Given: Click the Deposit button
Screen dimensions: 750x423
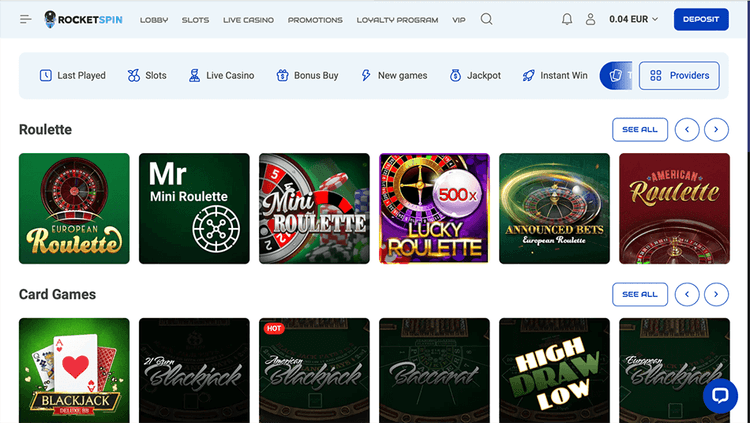Looking at the screenshot, I should coord(701,19).
